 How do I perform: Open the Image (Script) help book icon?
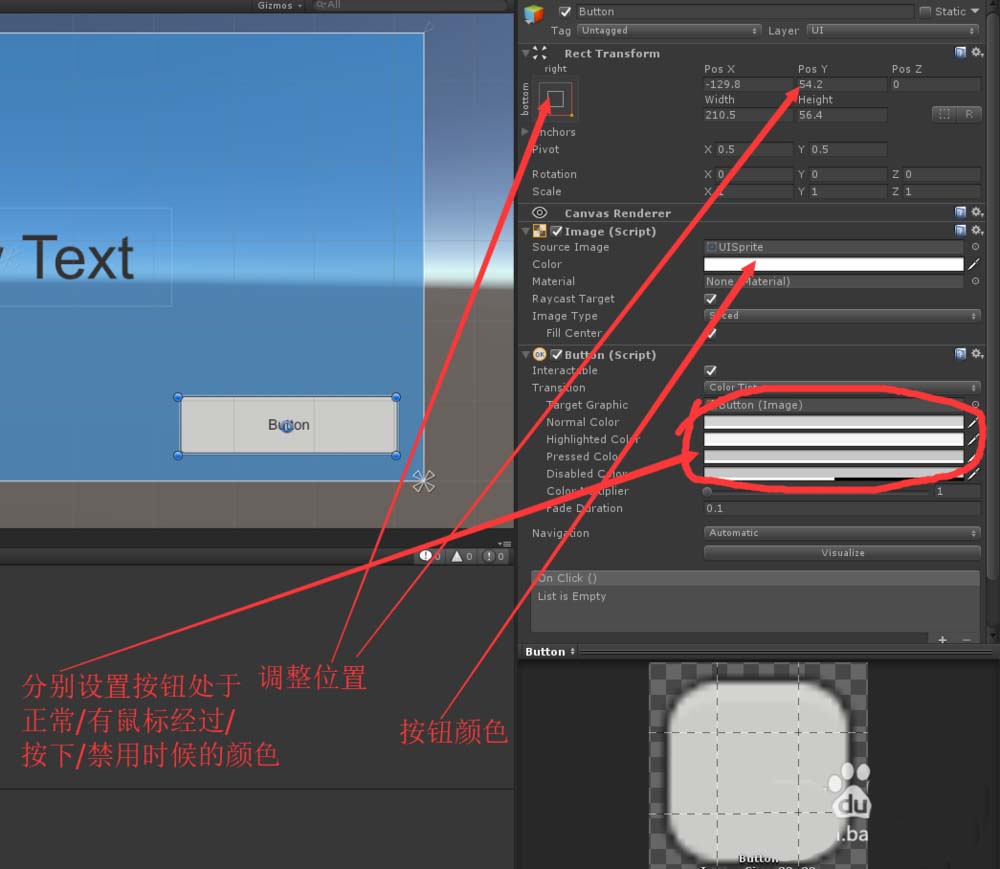coord(960,230)
